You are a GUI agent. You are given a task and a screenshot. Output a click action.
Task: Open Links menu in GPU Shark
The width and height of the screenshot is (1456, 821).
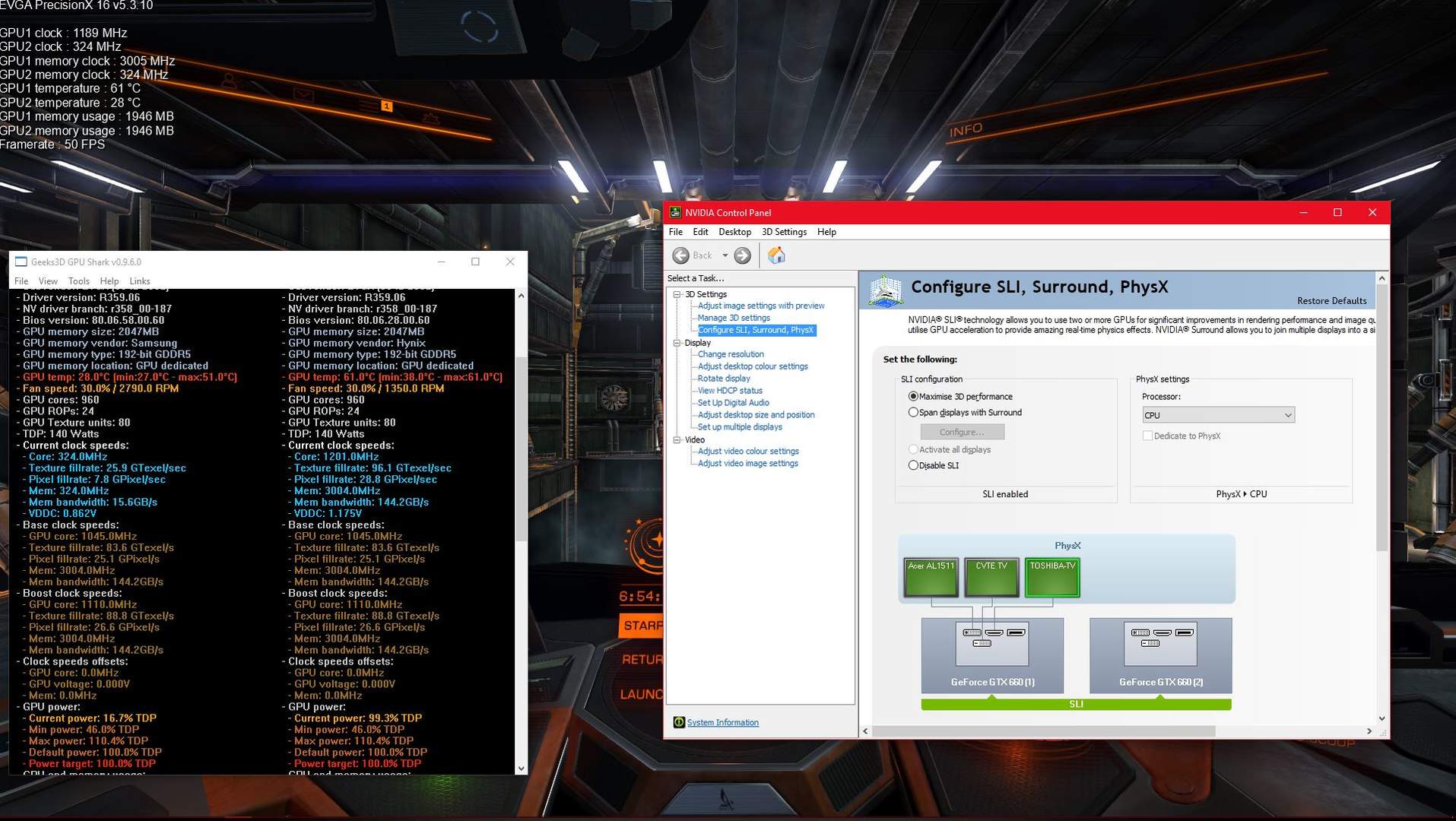point(140,281)
